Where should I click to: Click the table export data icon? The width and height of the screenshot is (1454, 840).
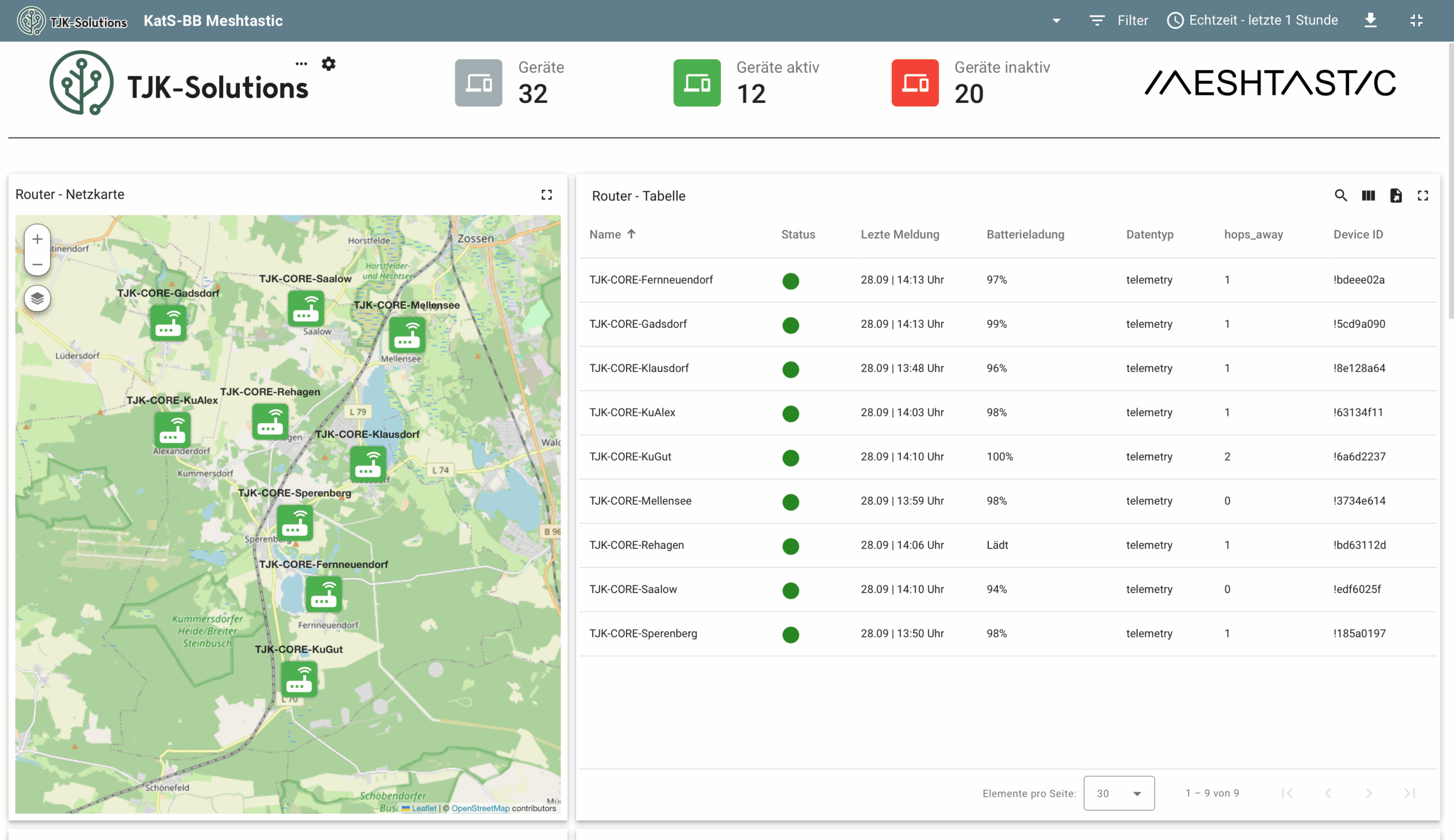point(1395,195)
